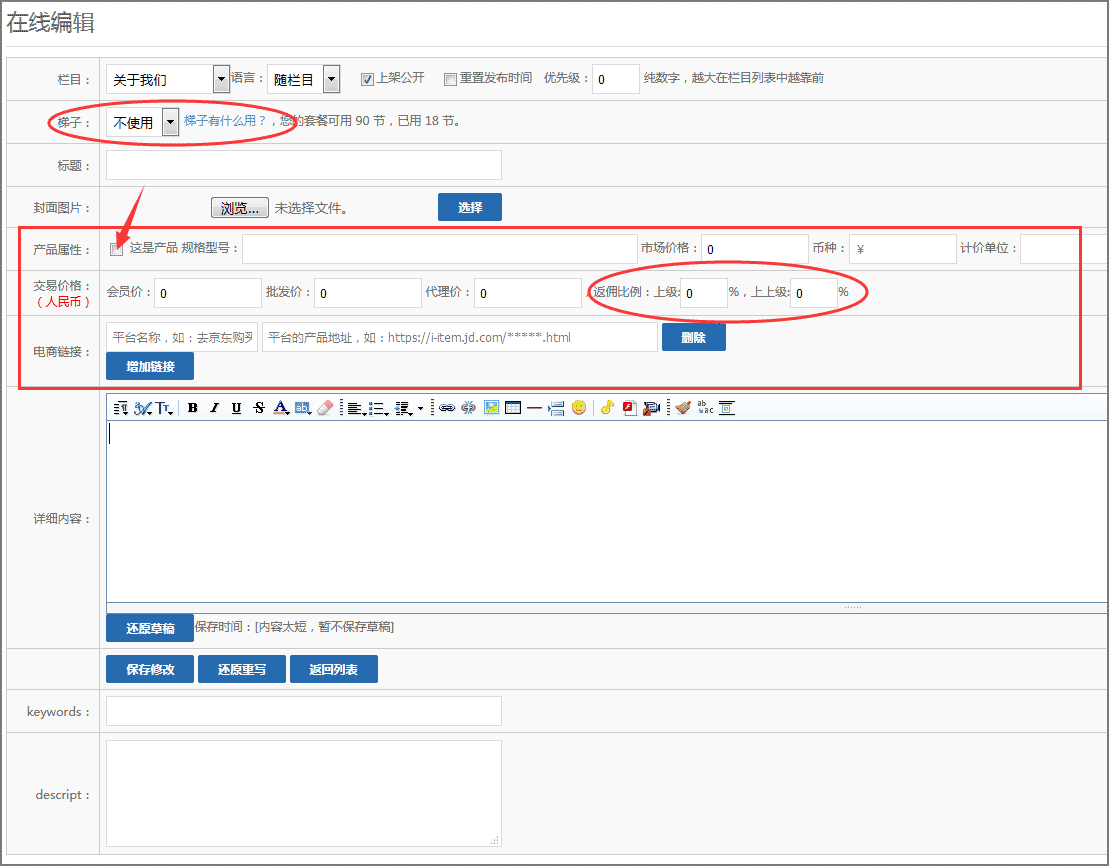Insert a table into the editor

(513, 408)
